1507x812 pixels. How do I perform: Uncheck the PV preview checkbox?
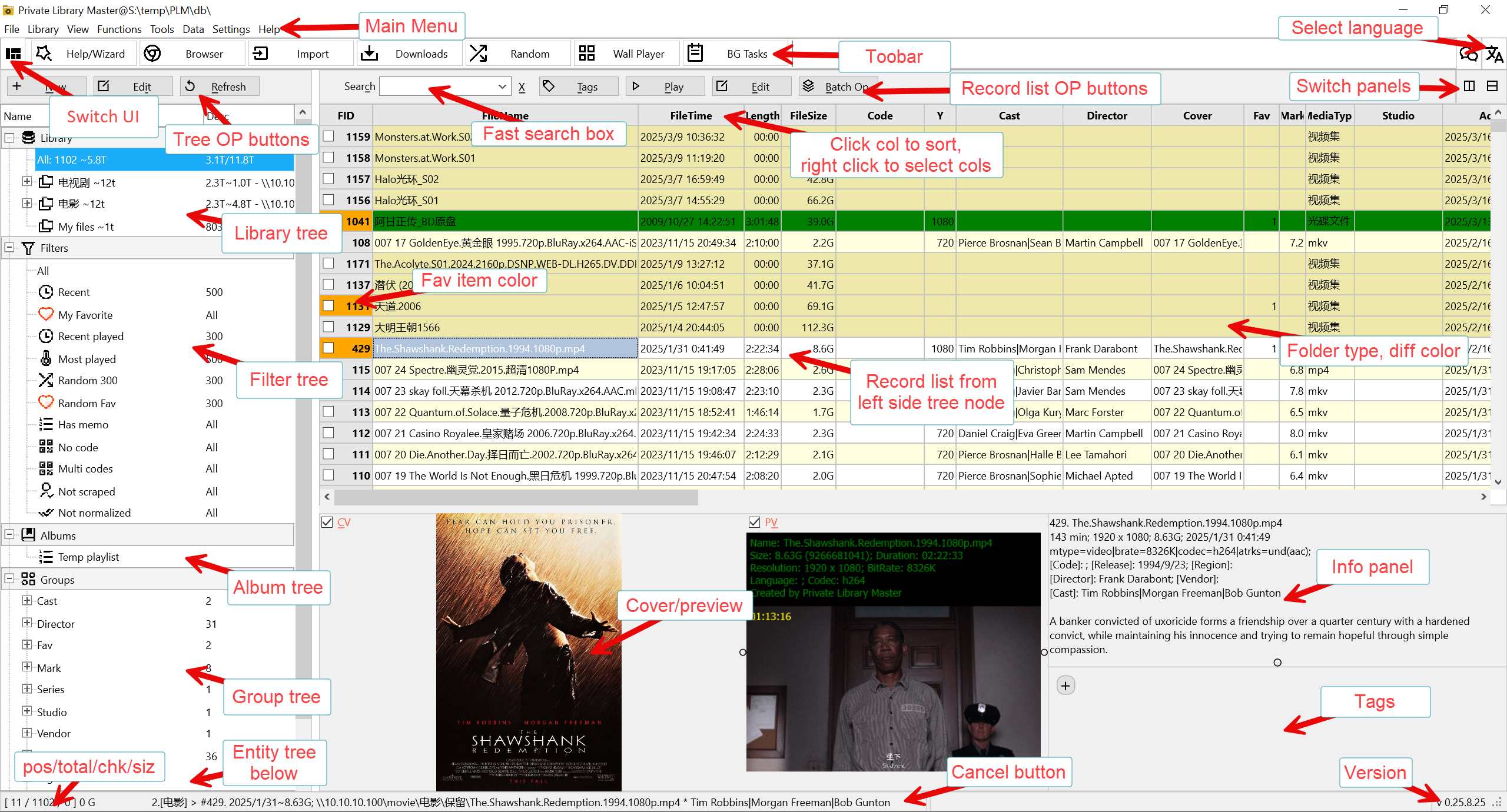click(754, 523)
